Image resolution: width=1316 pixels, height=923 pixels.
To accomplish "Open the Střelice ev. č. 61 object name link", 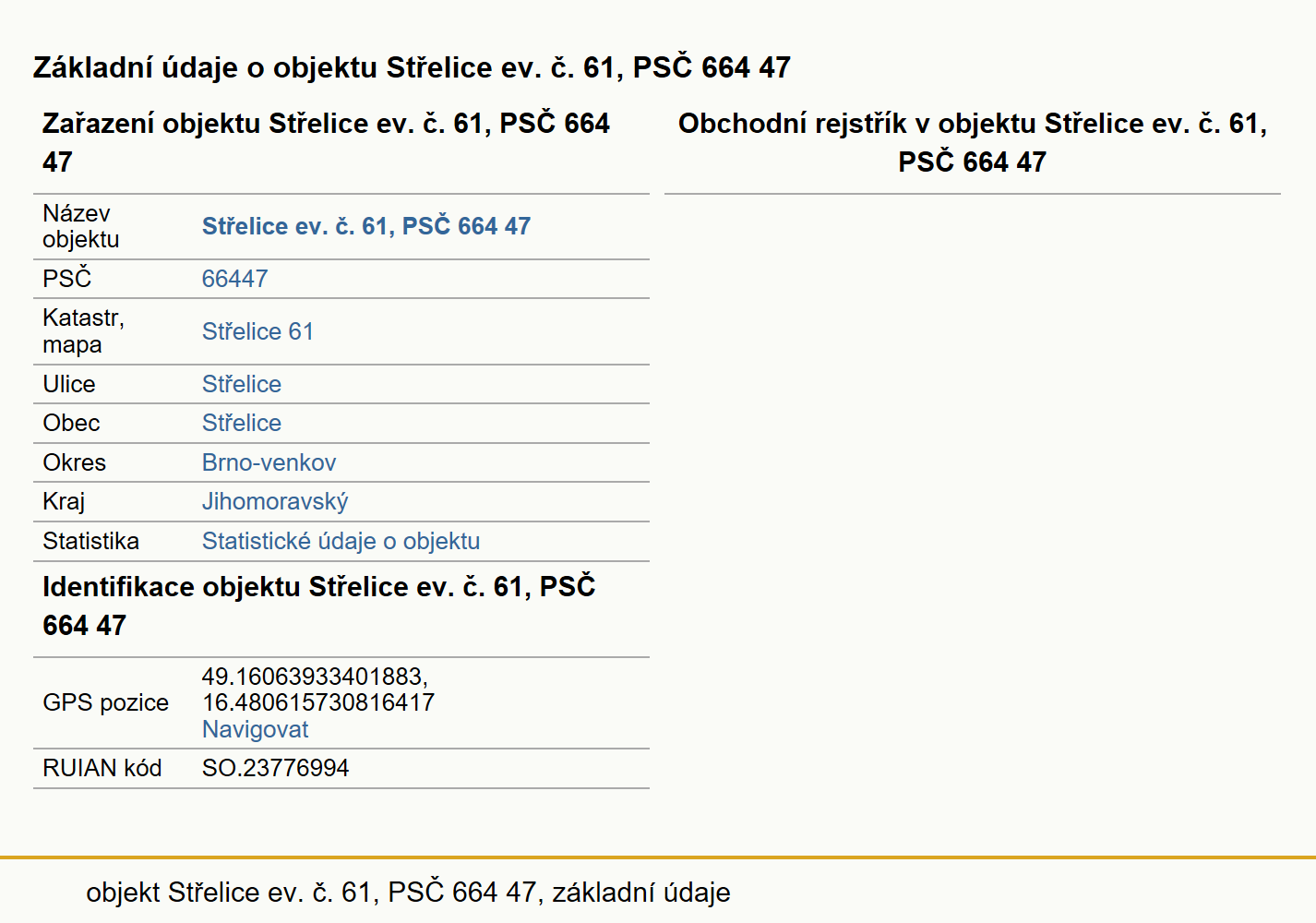I will coord(366,226).
